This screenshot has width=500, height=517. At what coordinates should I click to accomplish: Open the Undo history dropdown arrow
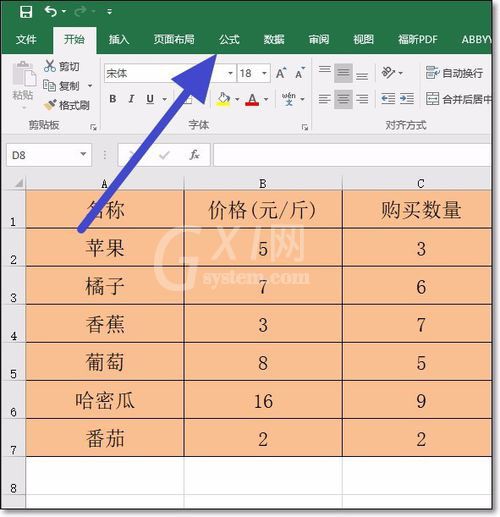[64, 12]
